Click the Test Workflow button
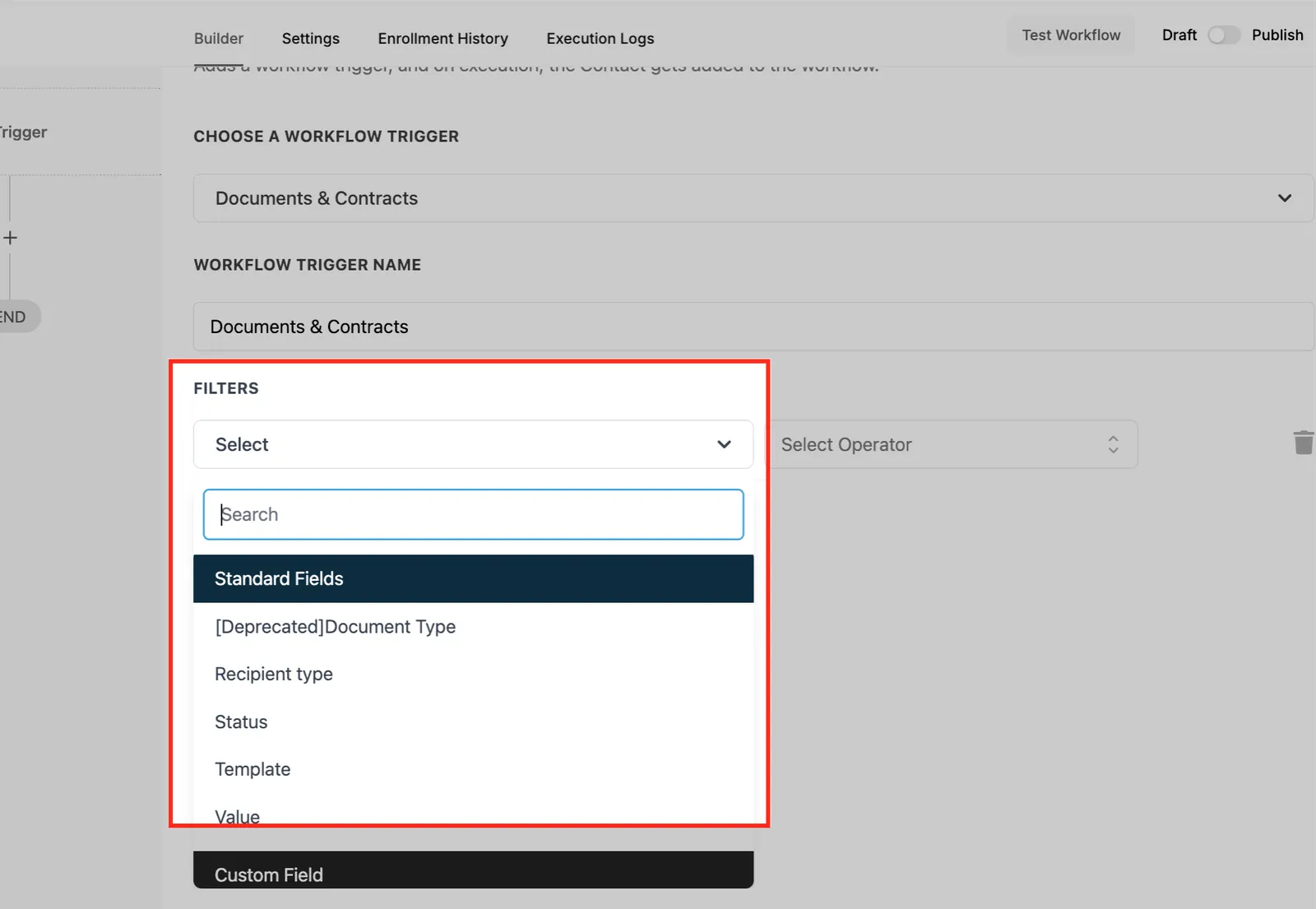Screen dimensions: 1316x909 click(1071, 35)
